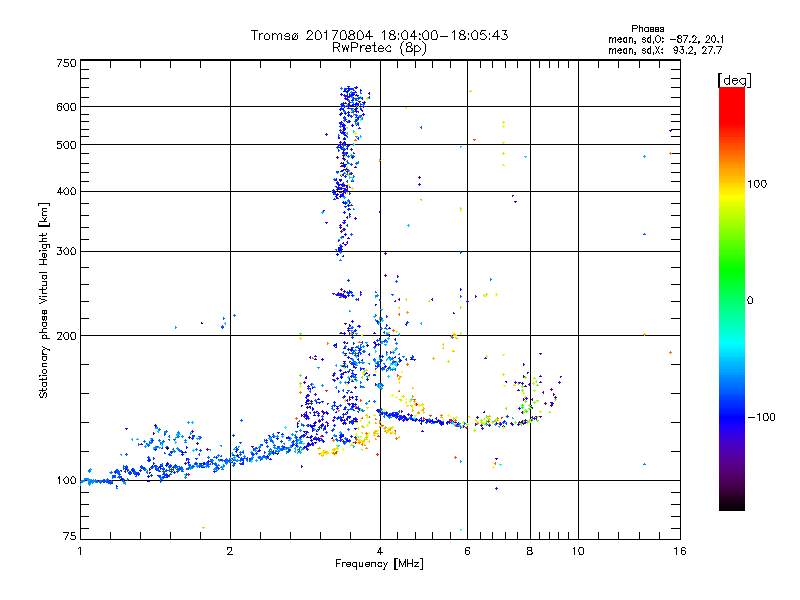Click the '0' colorbar tick label

click(750, 301)
